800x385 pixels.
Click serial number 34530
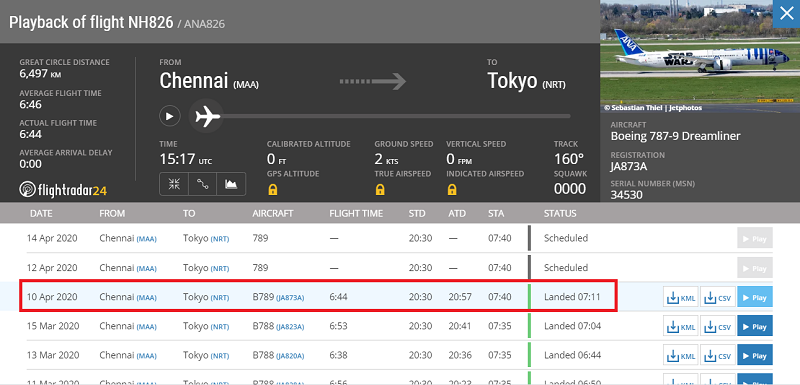coord(627,195)
